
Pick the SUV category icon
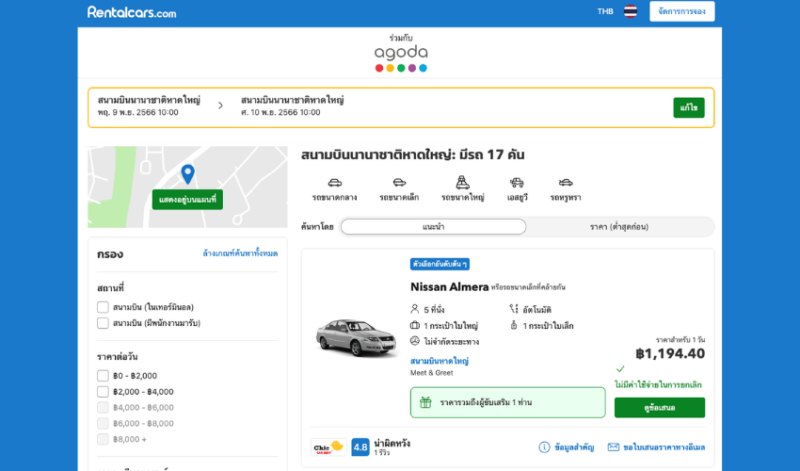[517, 183]
